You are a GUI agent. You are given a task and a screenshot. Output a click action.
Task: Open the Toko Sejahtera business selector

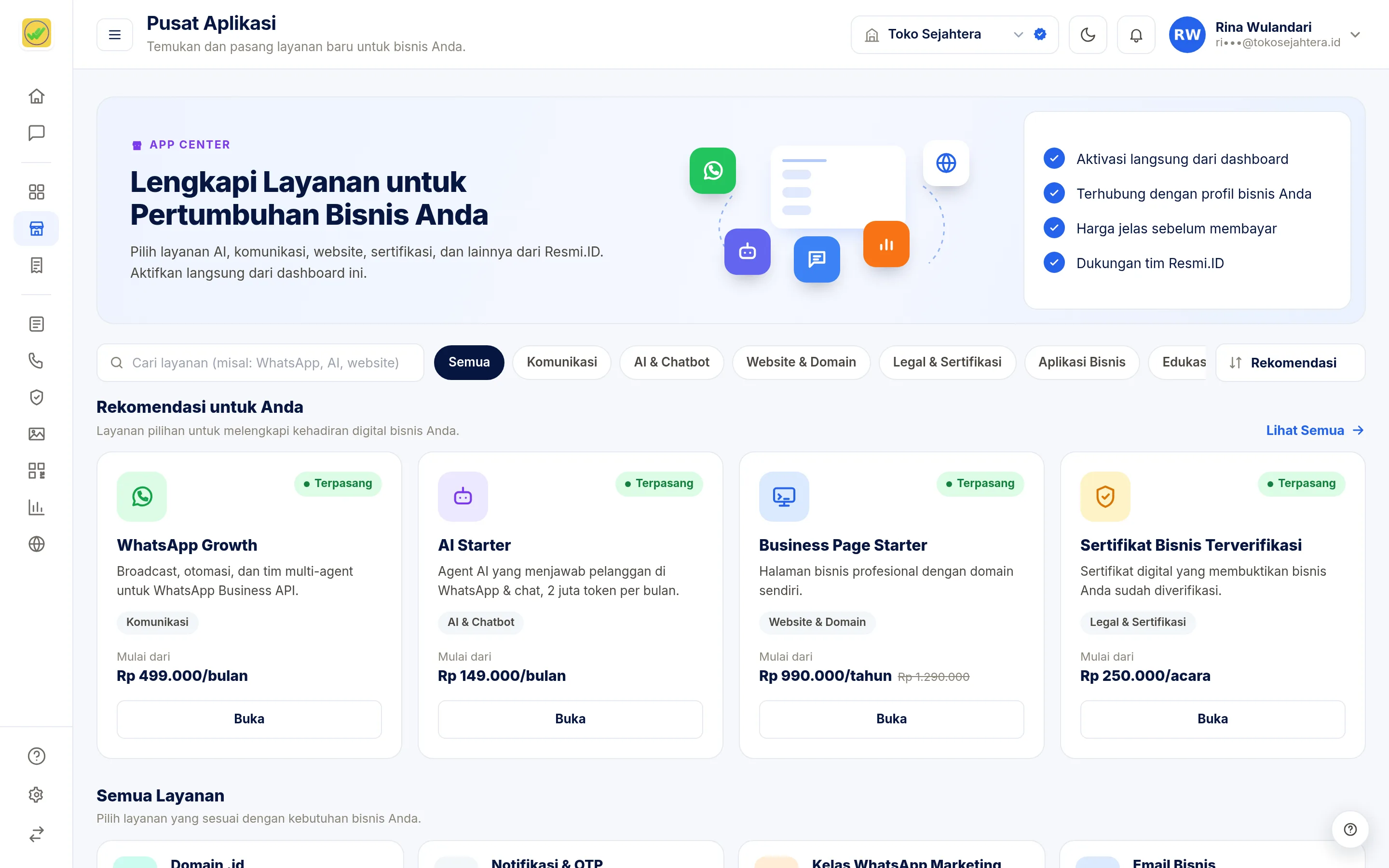point(954,34)
